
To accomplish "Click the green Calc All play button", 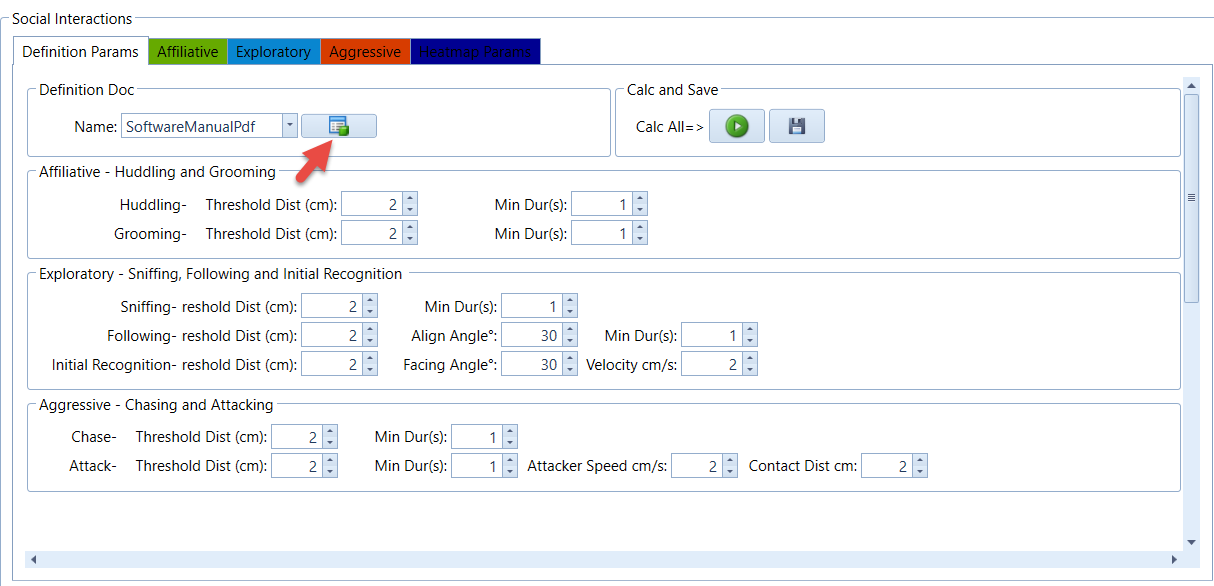I will [737, 127].
